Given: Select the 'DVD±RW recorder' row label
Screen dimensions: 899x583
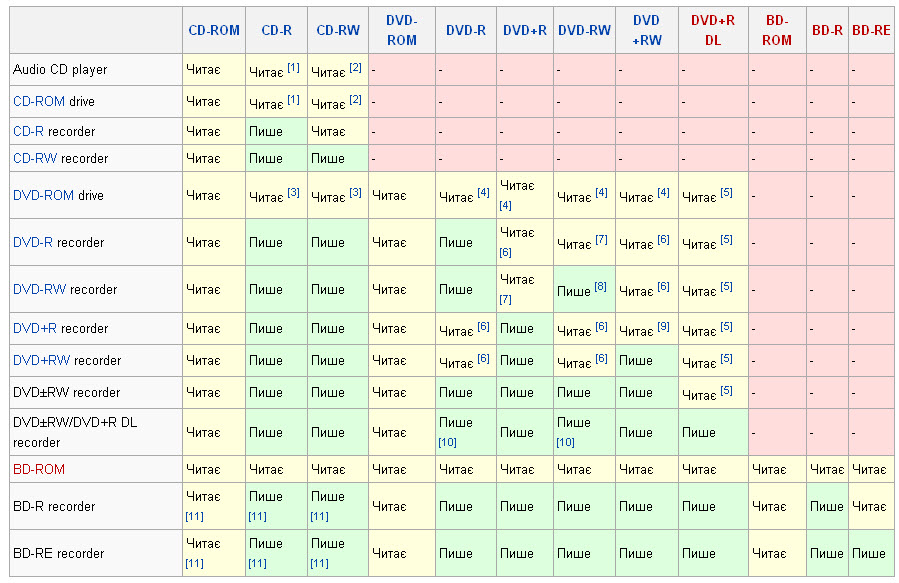Looking at the screenshot, I should pos(67,393).
